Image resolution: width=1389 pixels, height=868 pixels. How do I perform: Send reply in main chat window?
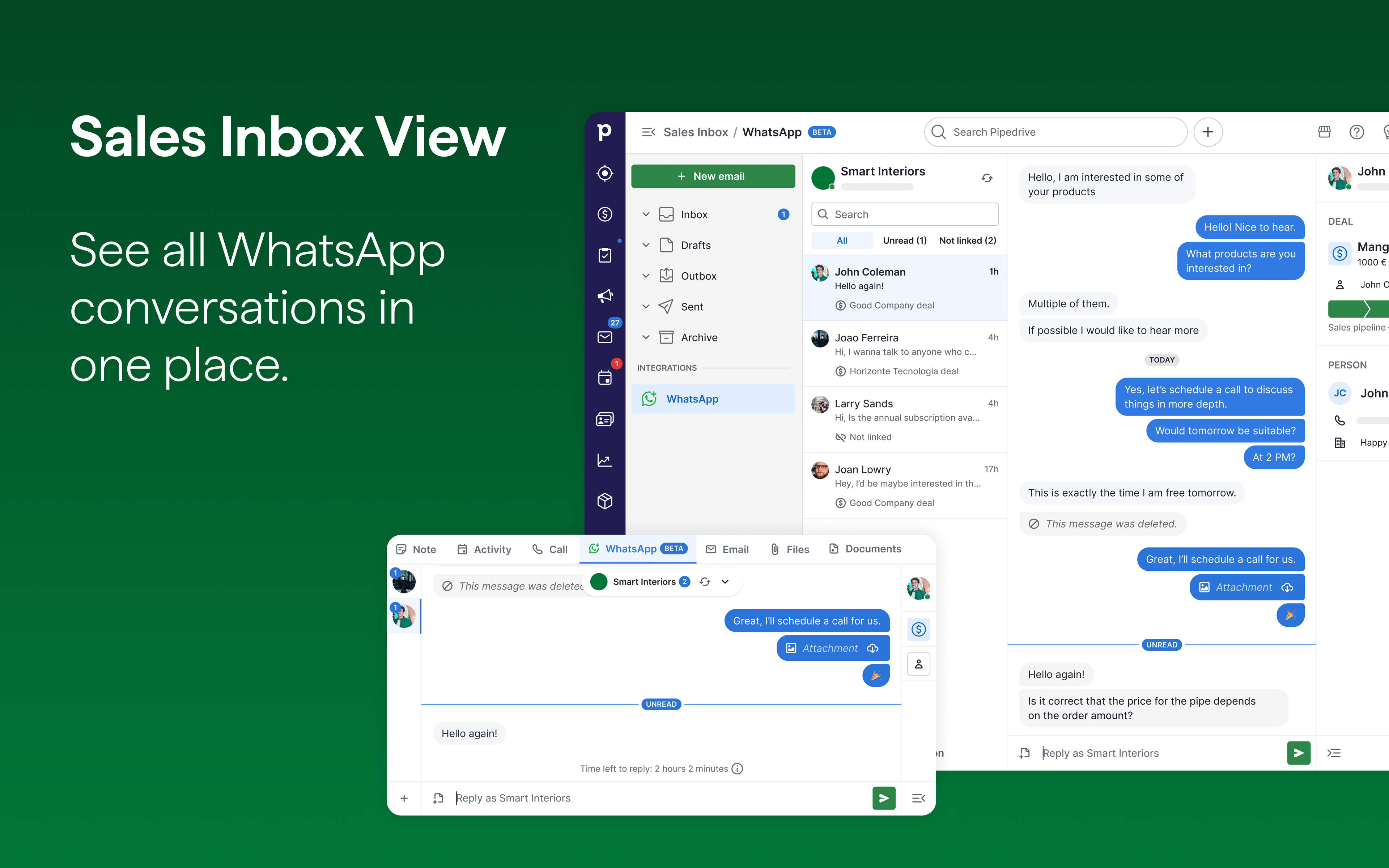pyautogui.click(x=1298, y=753)
